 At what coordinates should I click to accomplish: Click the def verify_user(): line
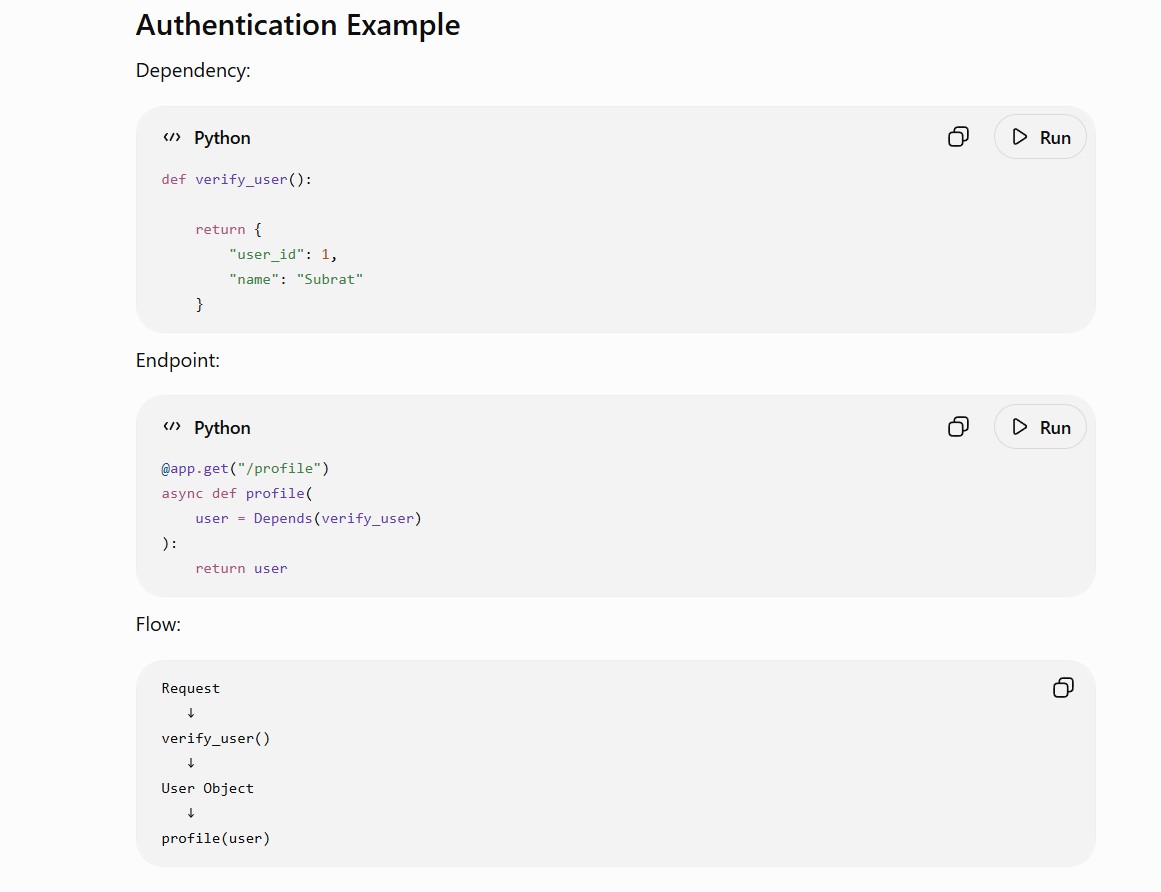click(x=237, y=180)
